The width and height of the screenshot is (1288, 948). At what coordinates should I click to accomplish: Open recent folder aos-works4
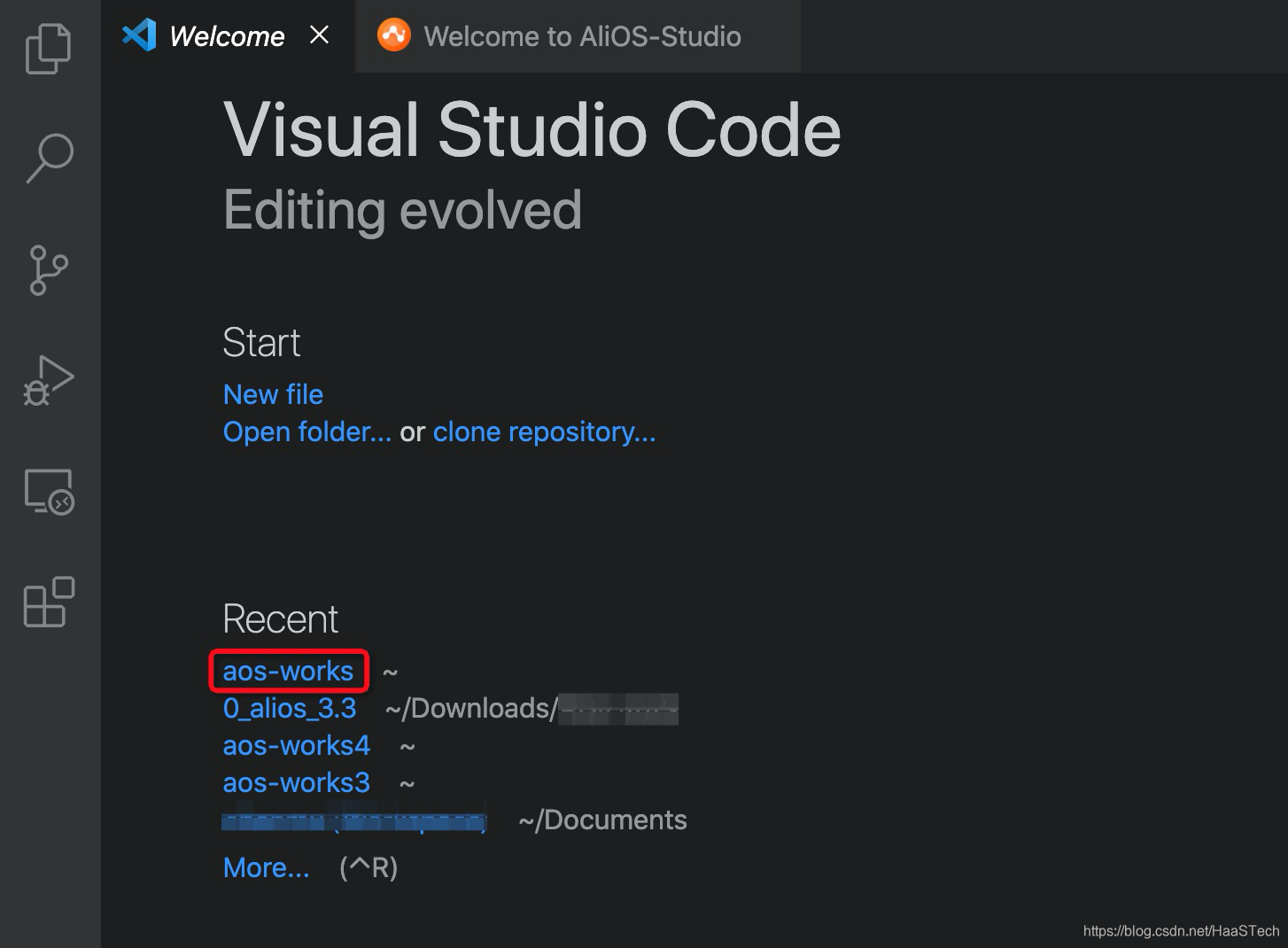click(296, 745)
